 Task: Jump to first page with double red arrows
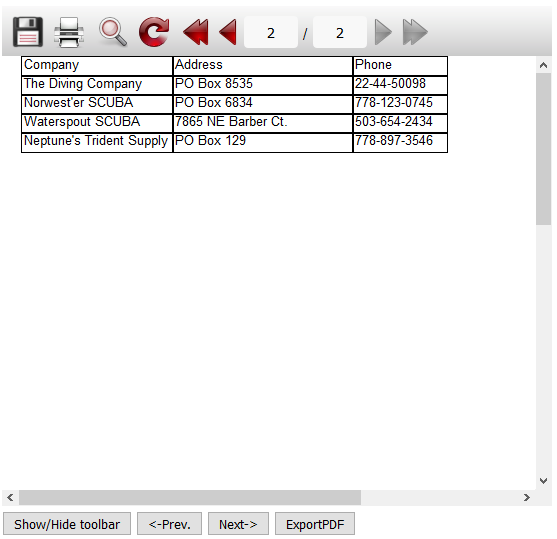(196, 32)
